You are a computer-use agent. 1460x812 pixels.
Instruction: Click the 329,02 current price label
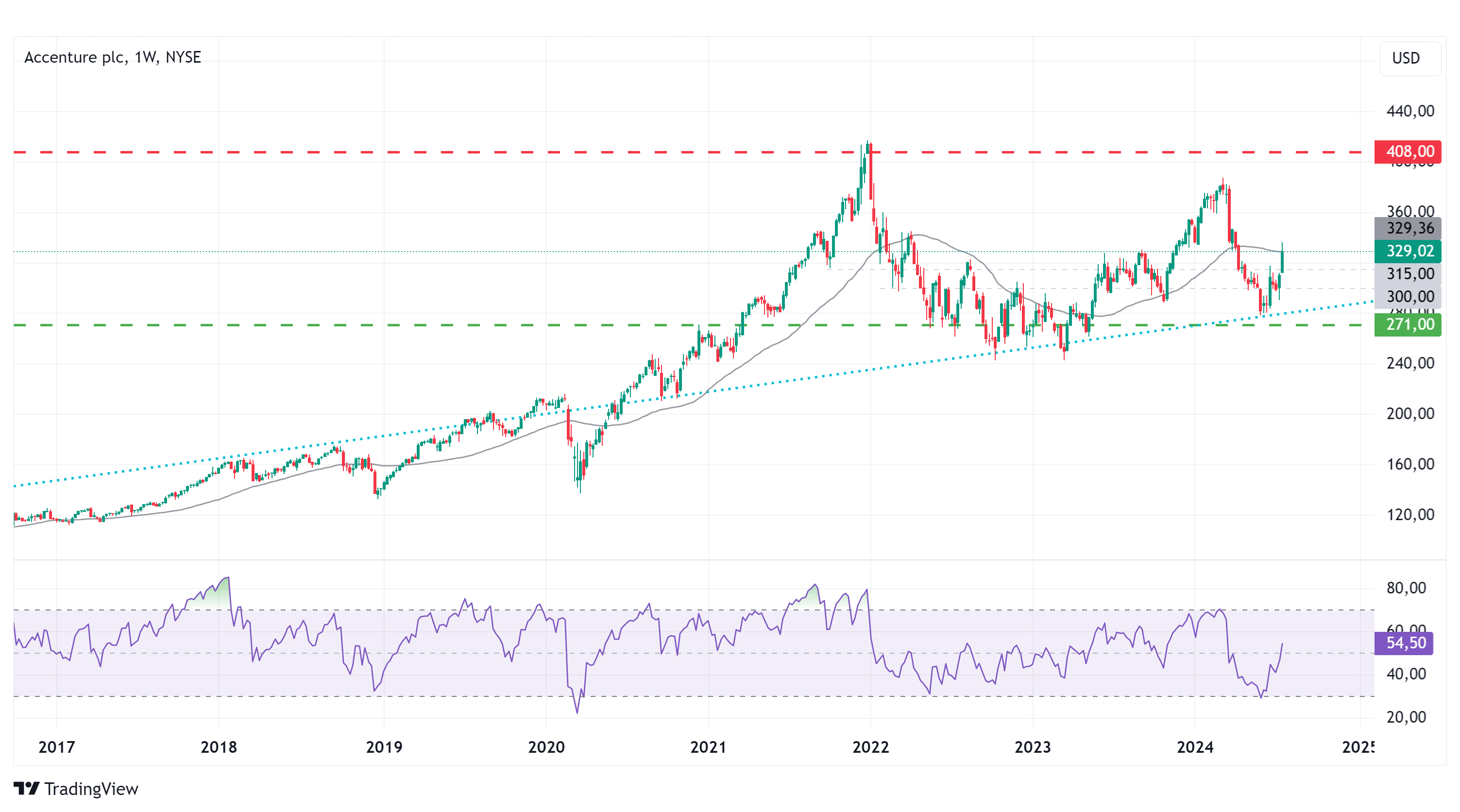(x=1407, y=251)
